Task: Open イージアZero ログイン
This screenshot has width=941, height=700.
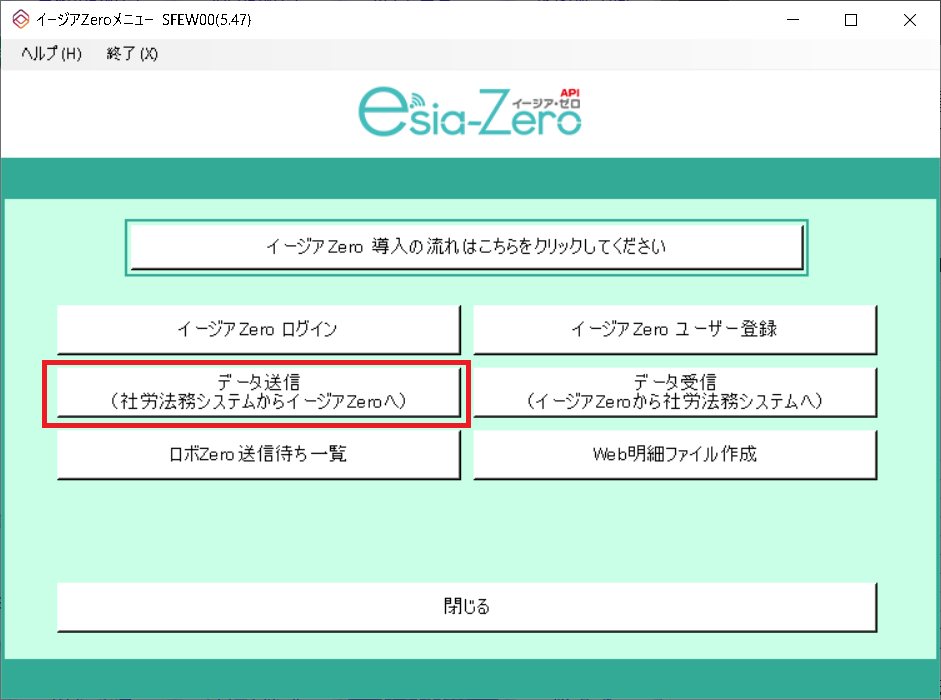Action: pyautogui.click(x=259, y=329)
